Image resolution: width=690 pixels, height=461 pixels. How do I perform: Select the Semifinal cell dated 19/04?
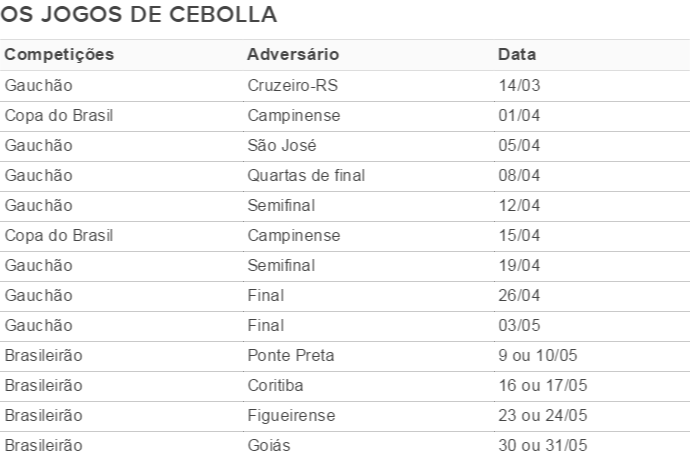pyautogui.click(x=281, y=265)
